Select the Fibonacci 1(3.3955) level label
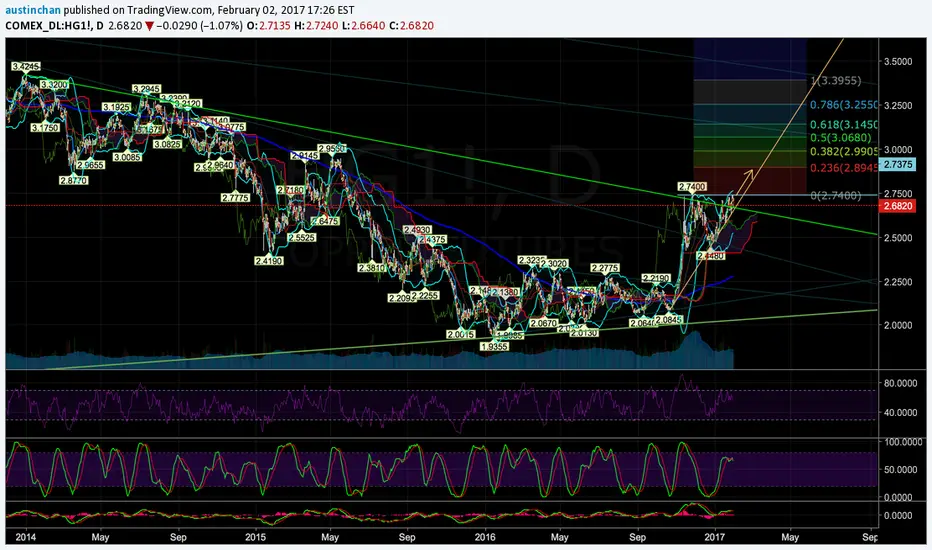The image size is (932, 550). [836, 80]
